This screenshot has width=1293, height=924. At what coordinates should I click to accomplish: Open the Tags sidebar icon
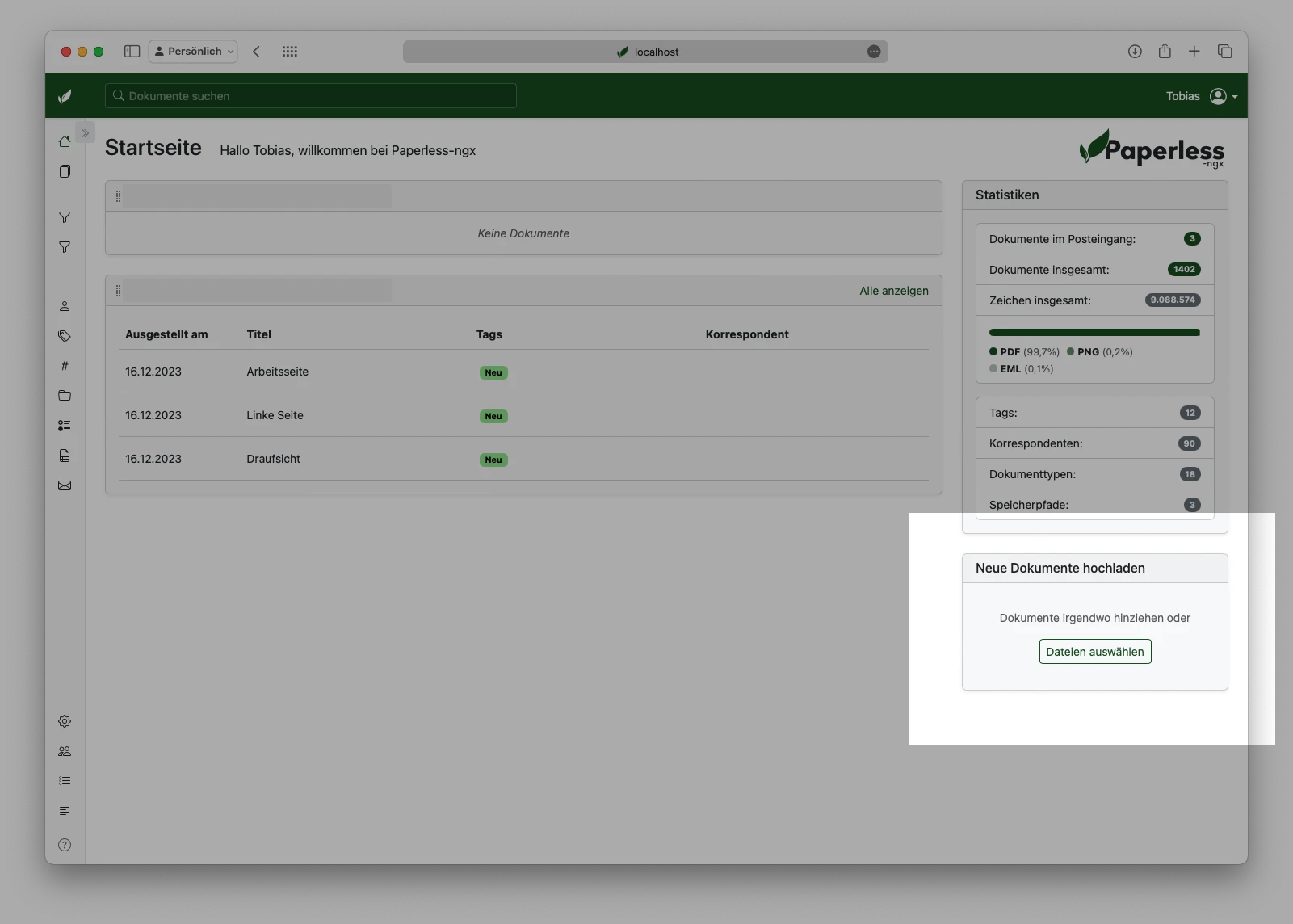click(65, 336)
